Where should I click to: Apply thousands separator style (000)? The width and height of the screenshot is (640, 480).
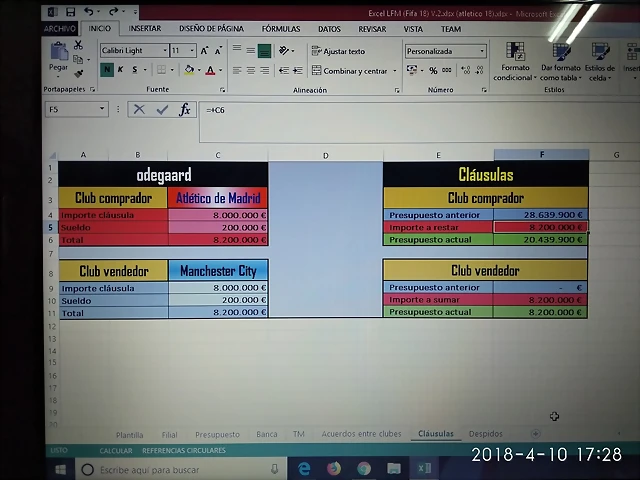(x=447, y=70)
